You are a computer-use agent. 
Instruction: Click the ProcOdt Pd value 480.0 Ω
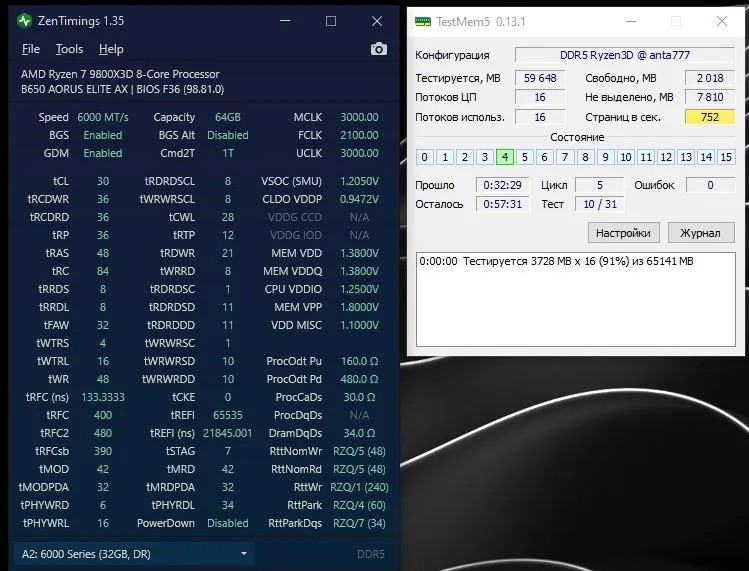point(359,379)
